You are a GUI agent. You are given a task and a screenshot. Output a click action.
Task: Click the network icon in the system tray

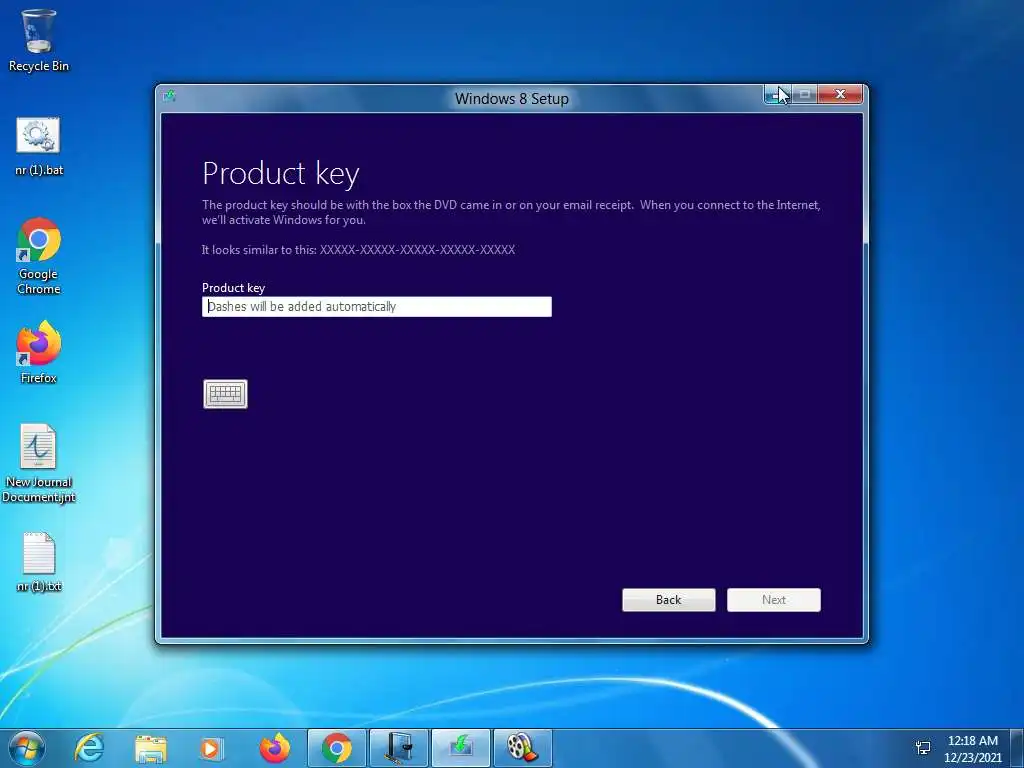click(923, 748)
